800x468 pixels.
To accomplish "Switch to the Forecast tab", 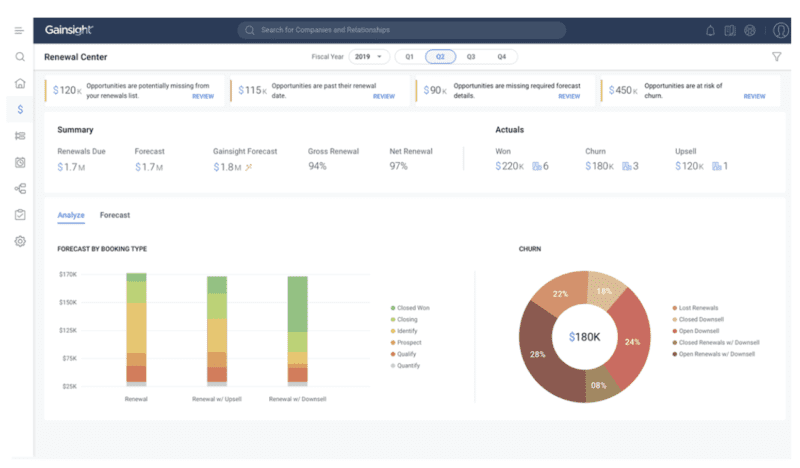I will (x=115, y=215).
